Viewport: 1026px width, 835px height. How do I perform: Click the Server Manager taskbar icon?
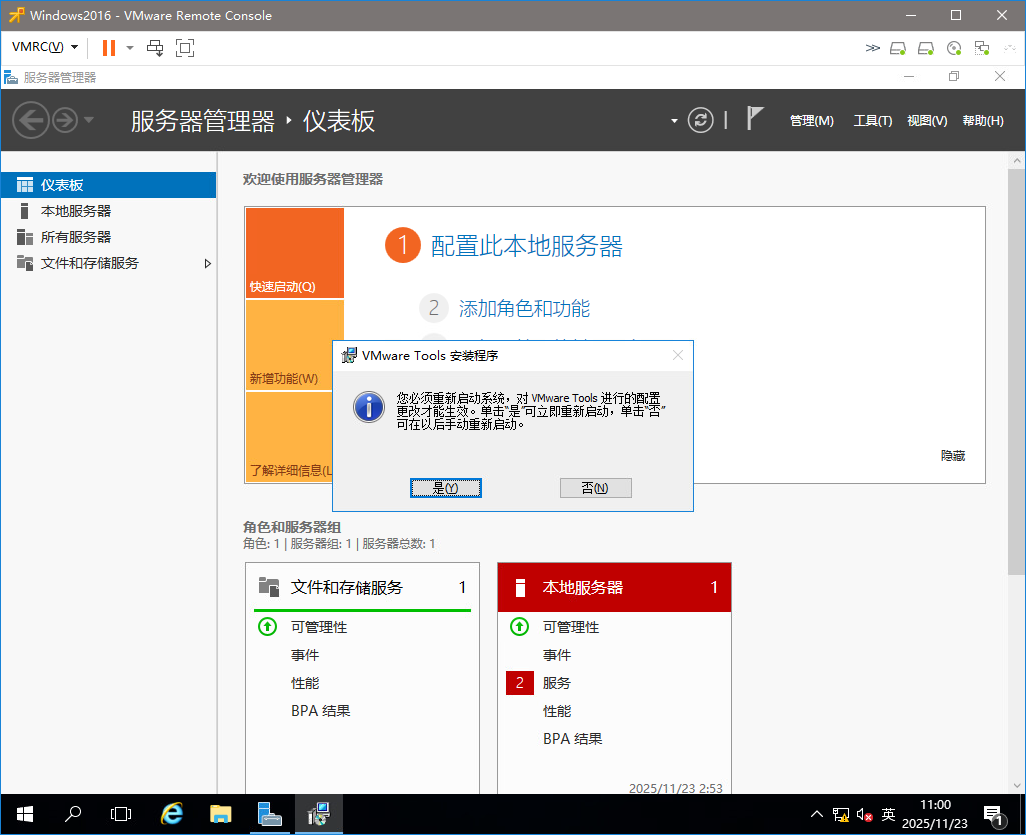point(270,815)
